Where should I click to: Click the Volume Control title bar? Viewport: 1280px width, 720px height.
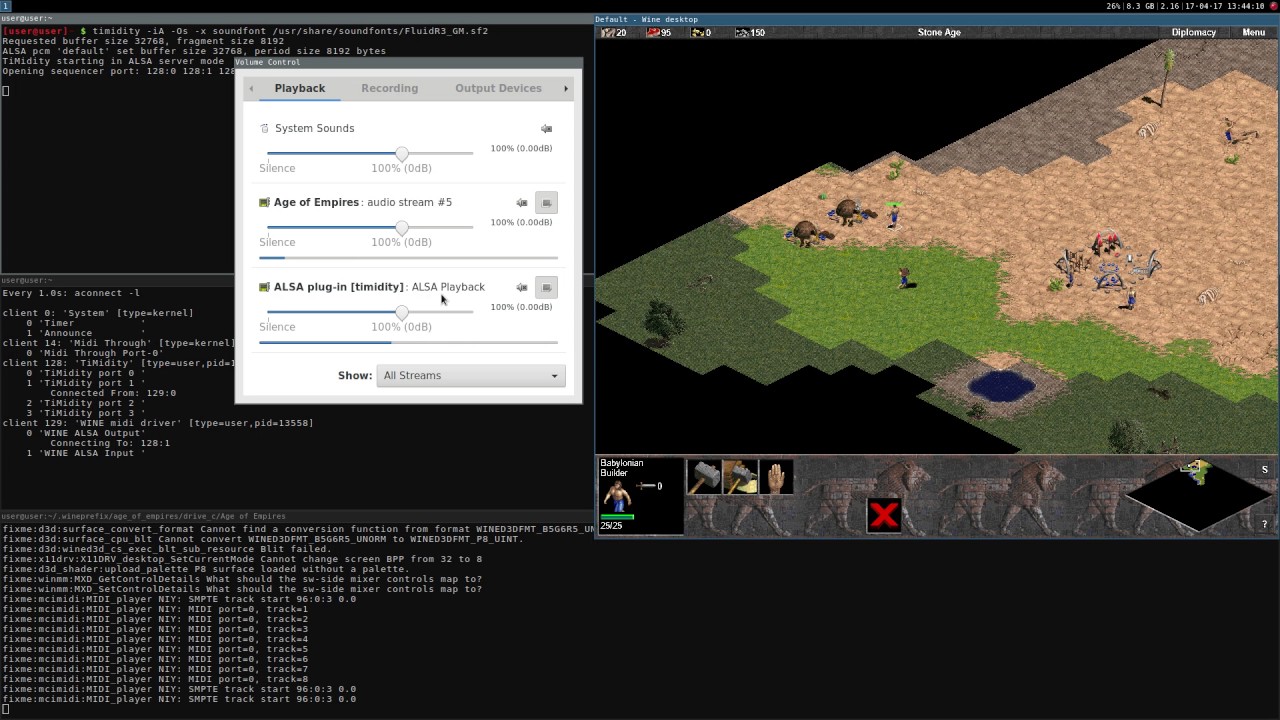tap(408, 62)
